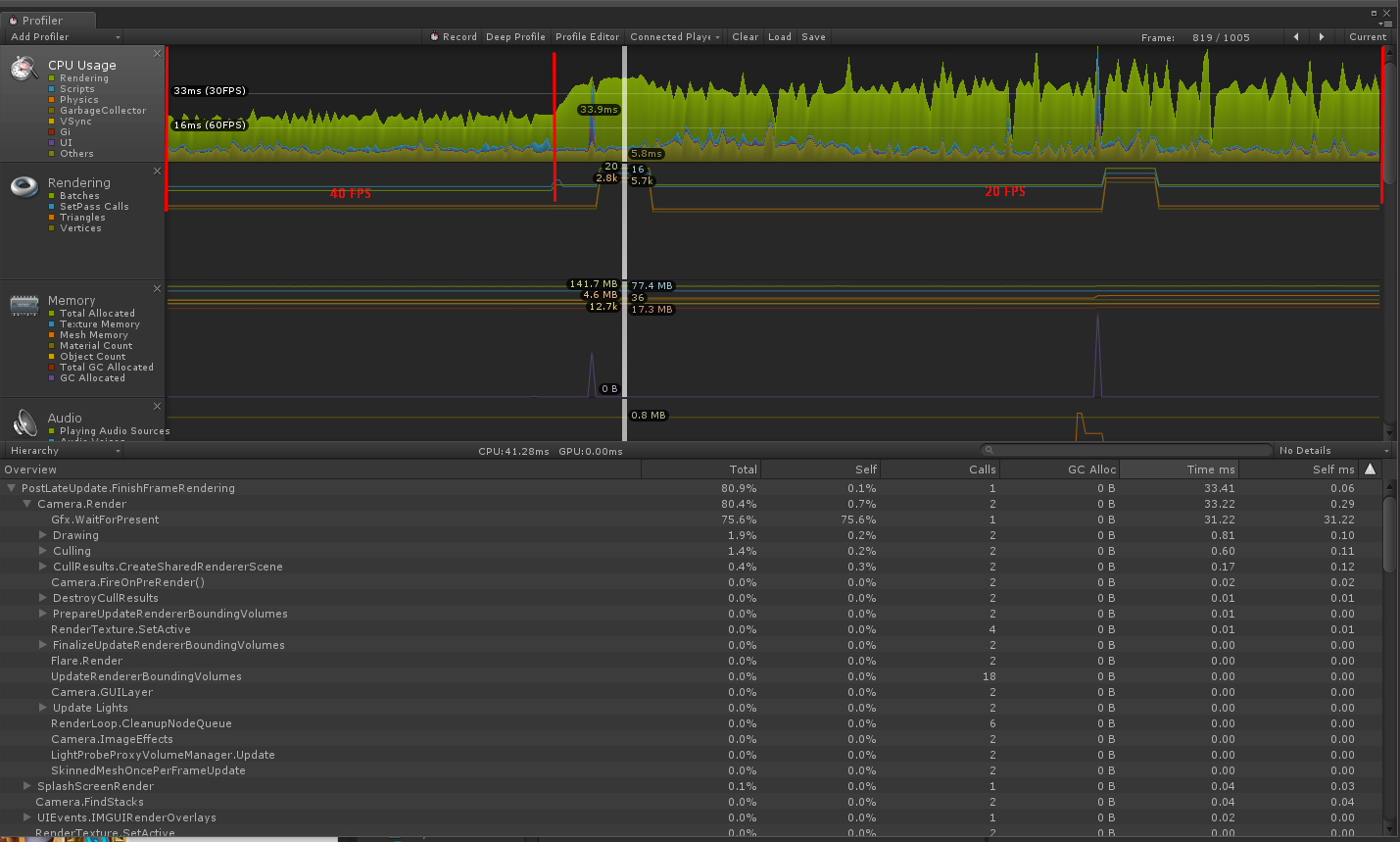Screen dimensions: 1400x842
Task: Toggle the Rendering color swatch in CPU Usage
Action: 52,78
